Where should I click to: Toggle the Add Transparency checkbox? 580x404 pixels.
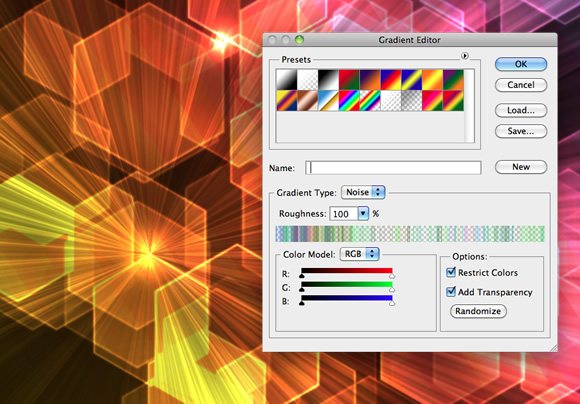[x=451, y=292]
